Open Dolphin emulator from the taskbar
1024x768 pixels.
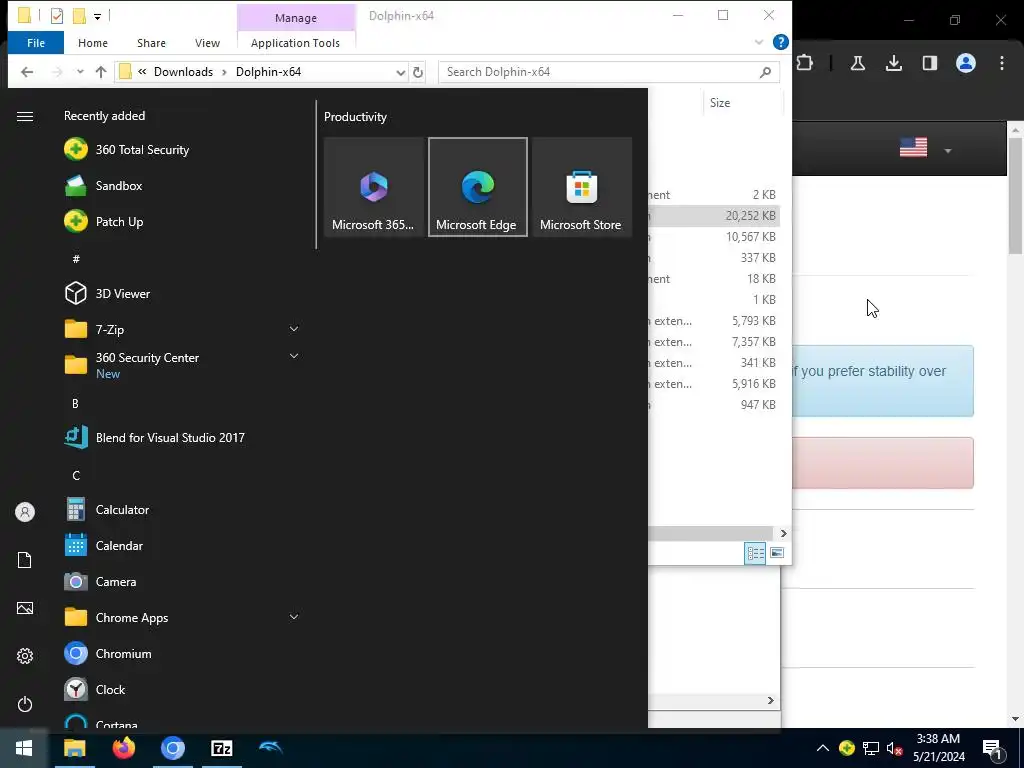coord(270,748)
